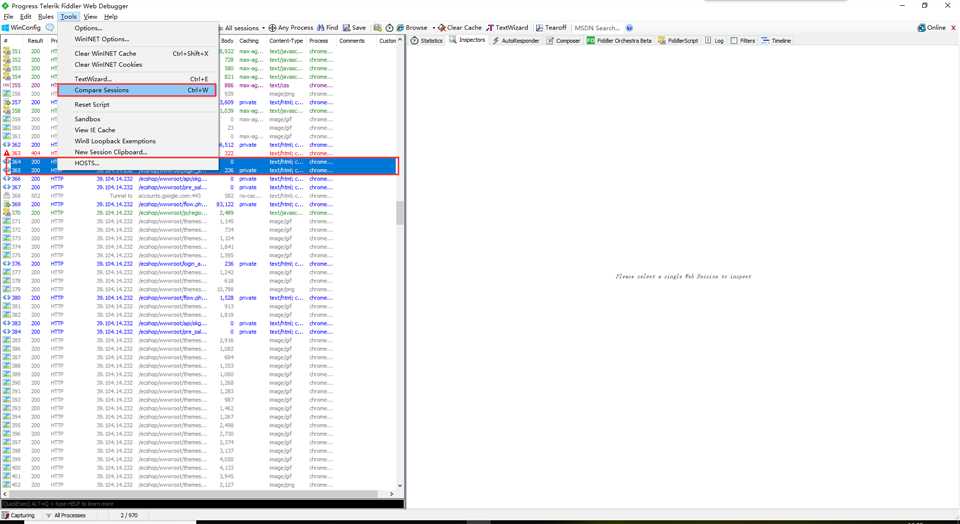Choose Options... from Tools menu
The width and height of the screenshot is (960, 524).
[x=138, y=28]
